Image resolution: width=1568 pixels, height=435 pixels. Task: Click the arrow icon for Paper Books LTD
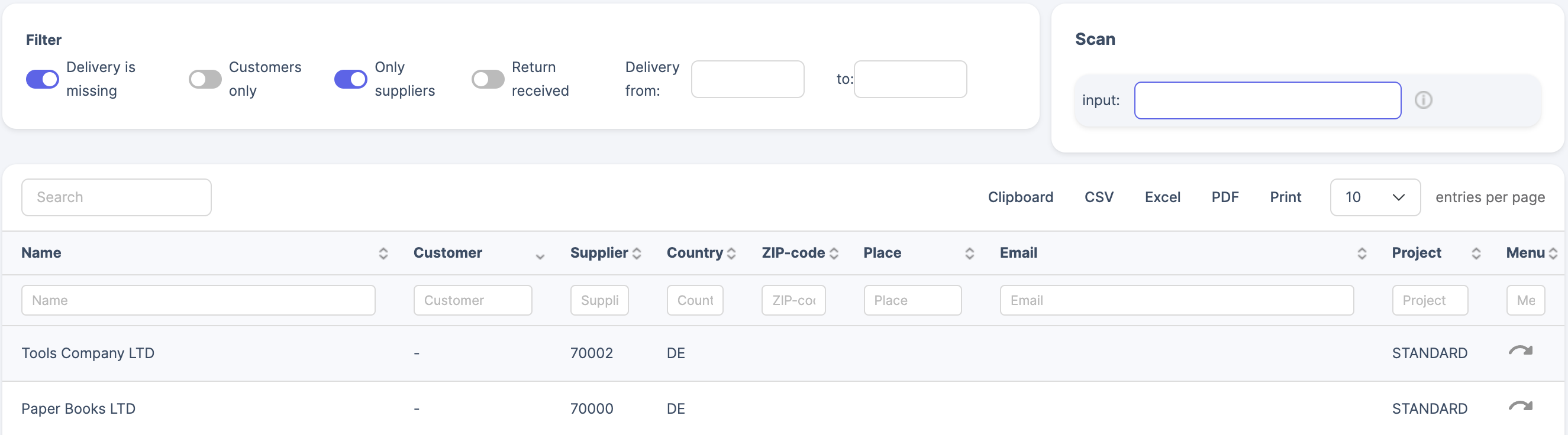(1520, 407)
